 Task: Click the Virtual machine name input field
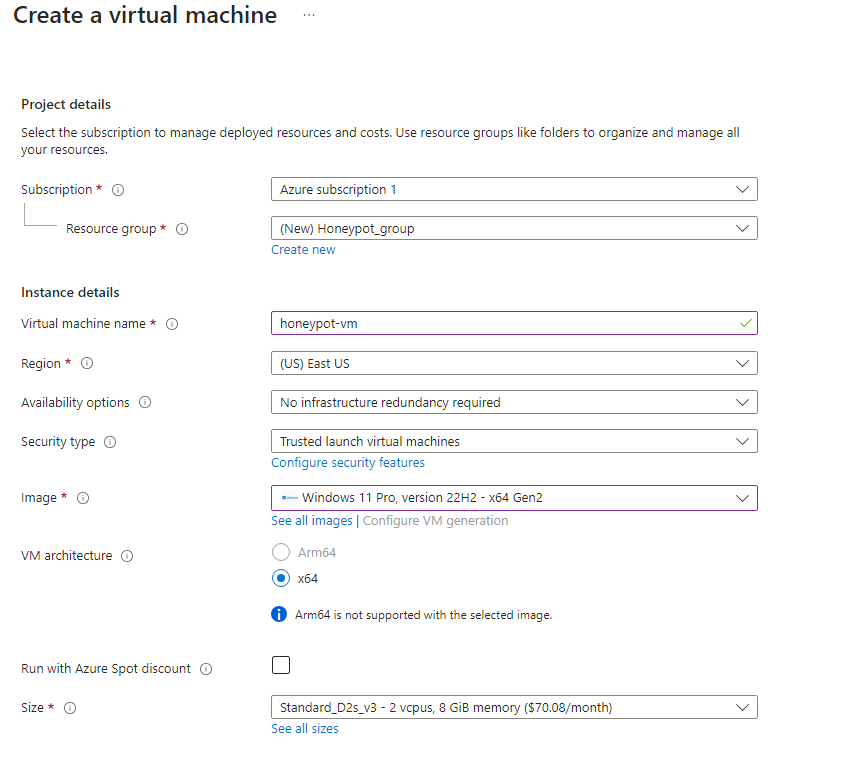pos(514,323)
